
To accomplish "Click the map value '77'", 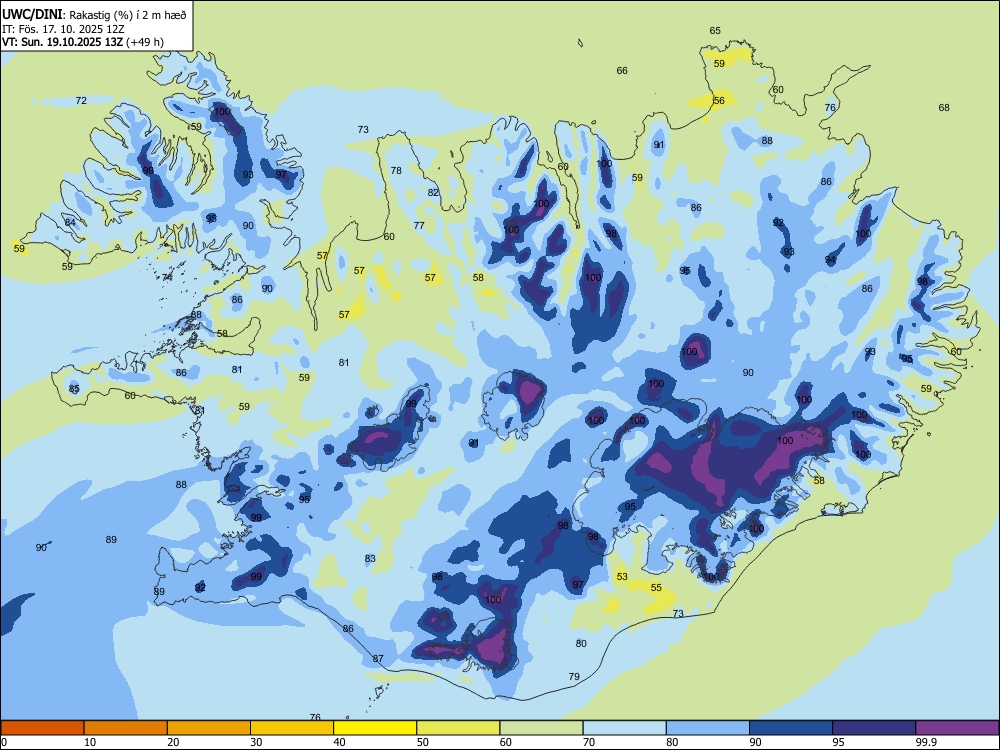I will click(x=419, y=226).
